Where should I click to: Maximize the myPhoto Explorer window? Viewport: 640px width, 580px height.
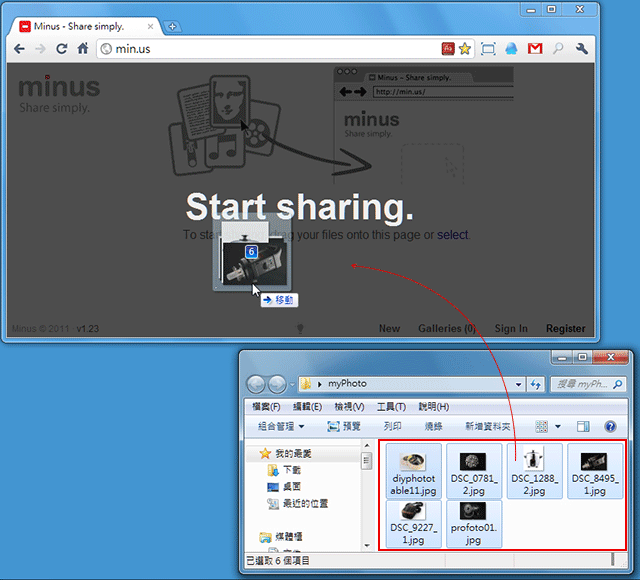pos(582,357)
